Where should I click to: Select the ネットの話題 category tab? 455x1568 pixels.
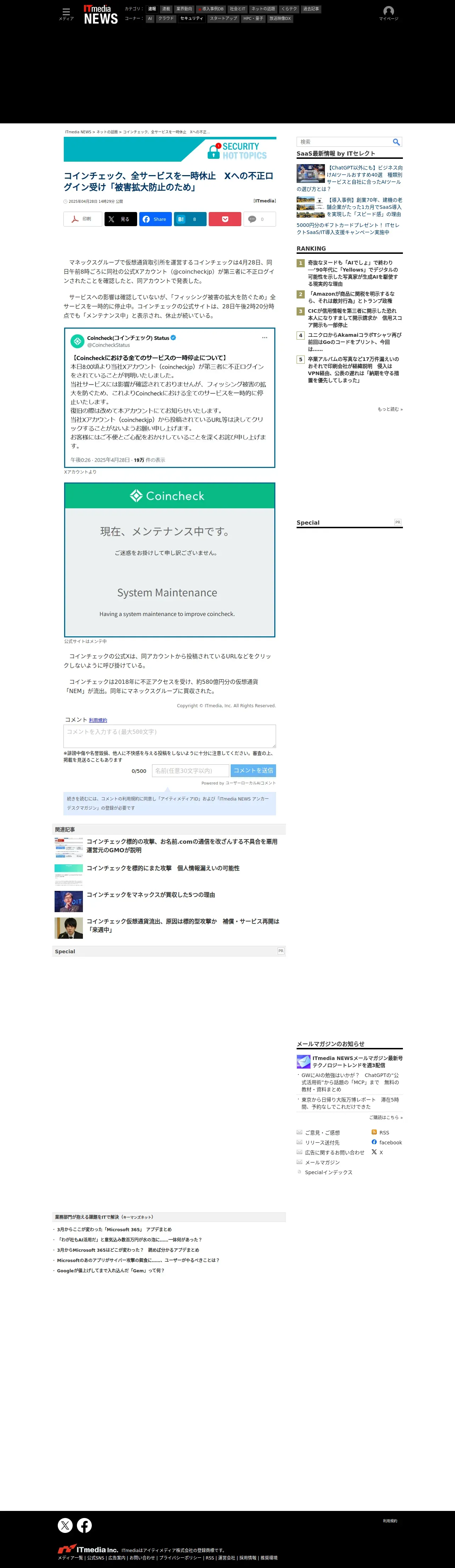point(263,9)
